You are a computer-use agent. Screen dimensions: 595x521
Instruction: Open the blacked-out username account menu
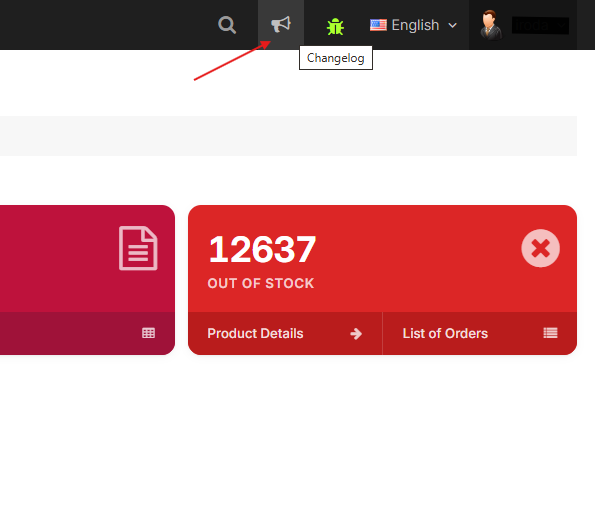540,25
